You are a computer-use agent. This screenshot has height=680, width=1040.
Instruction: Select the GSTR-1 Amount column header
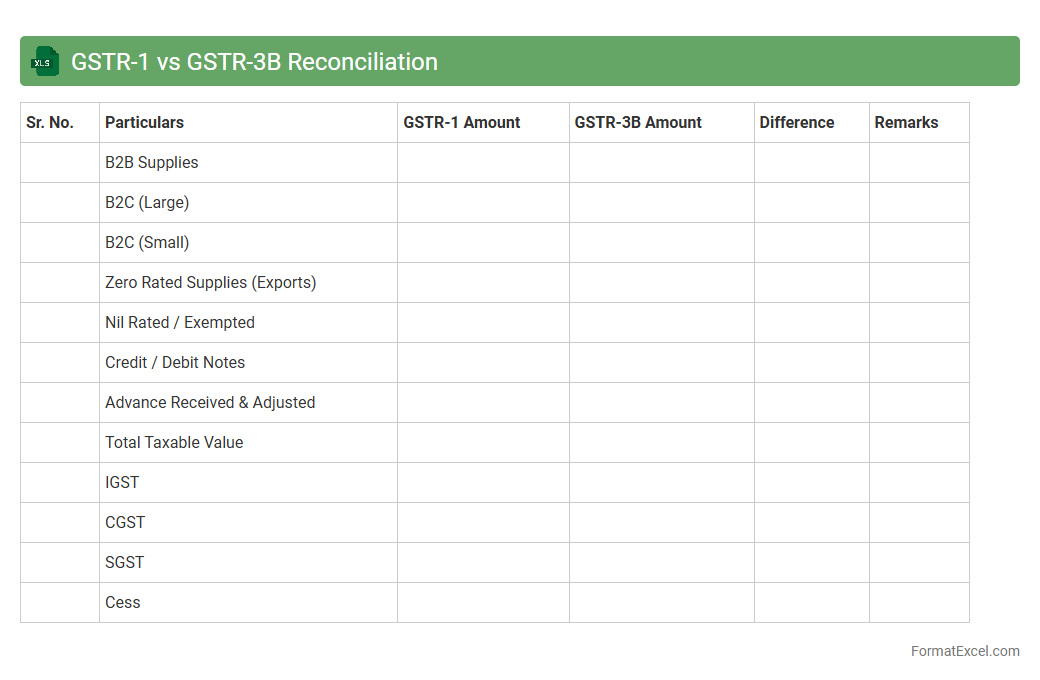click(462, 123)
